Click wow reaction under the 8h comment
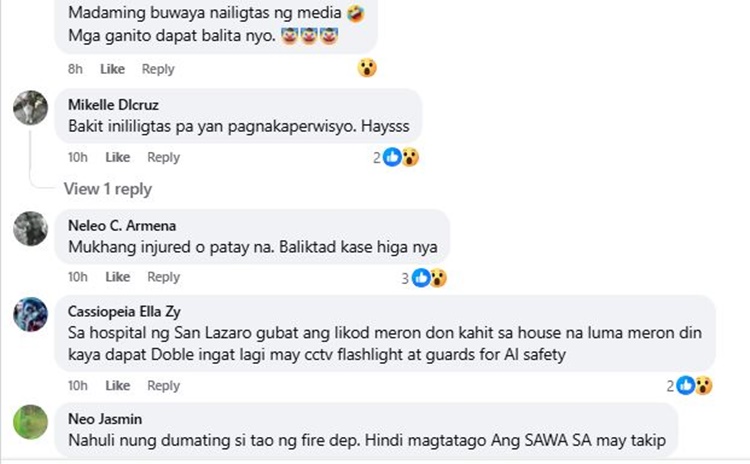750x464 pixels. point(367,68)
